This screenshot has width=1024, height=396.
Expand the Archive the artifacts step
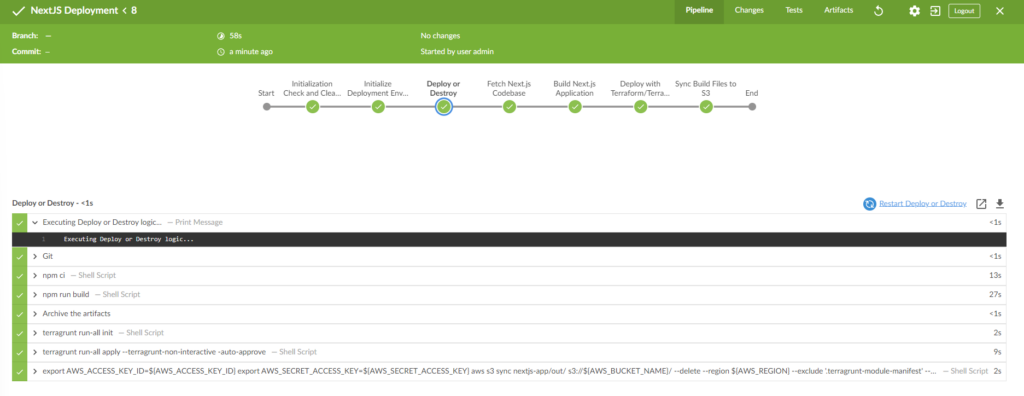point(35,314)
